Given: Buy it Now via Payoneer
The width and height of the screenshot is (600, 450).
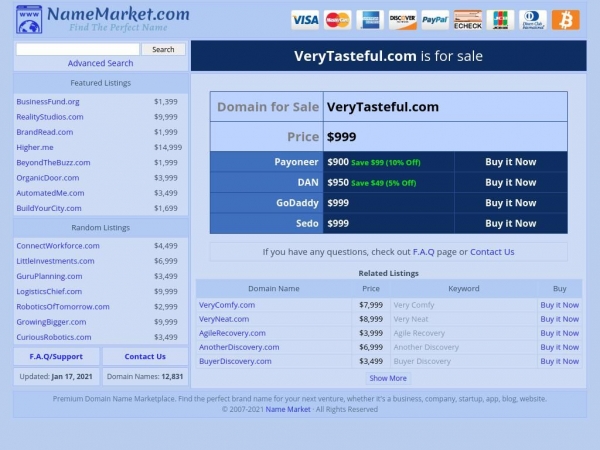Looking at the screenshot, I should click(510, 162).
